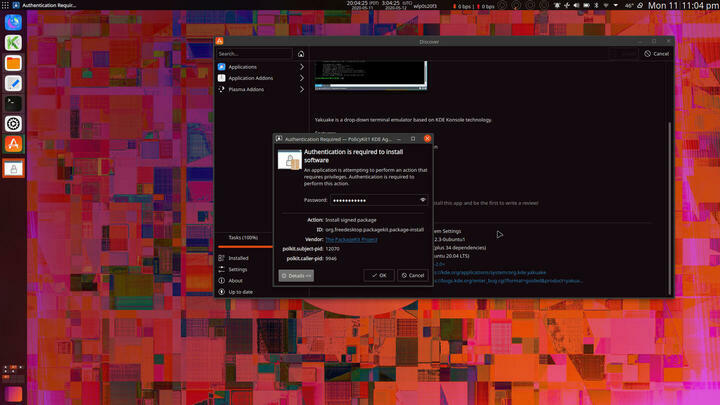Expand the Plasma Addons chevron arrow

coord(302,90)
